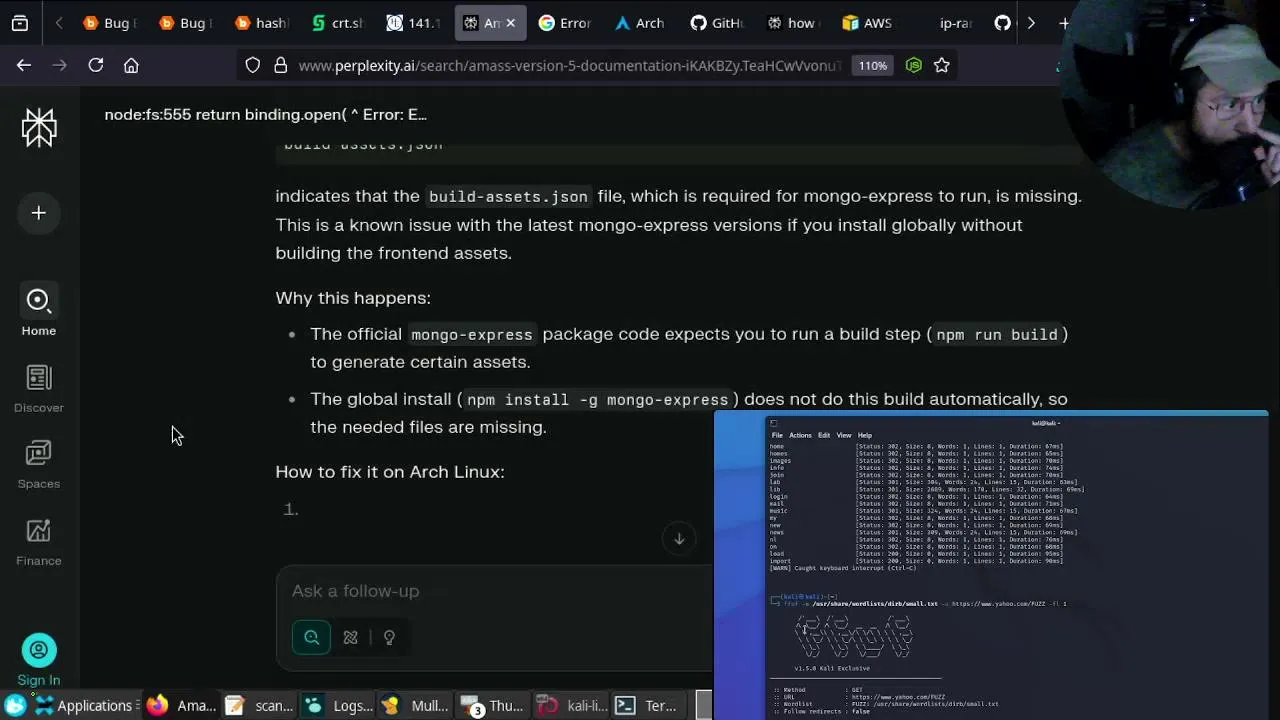Click the 'build-assets.json' inline code
The image size is (1280, 720).
pyautogui.click(x=508, y=197)
